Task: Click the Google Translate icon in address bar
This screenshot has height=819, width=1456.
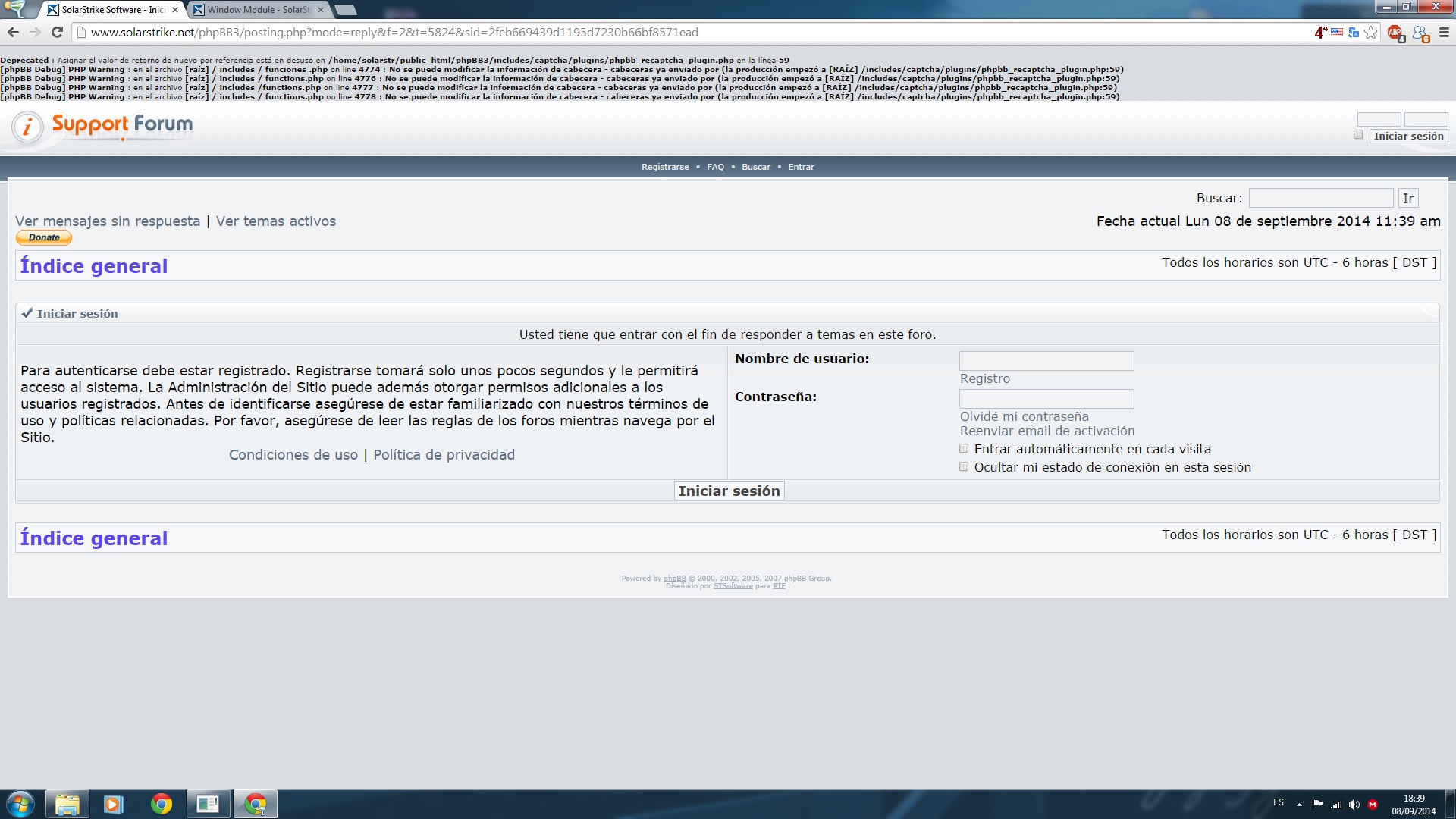Action: [1354, 33]
